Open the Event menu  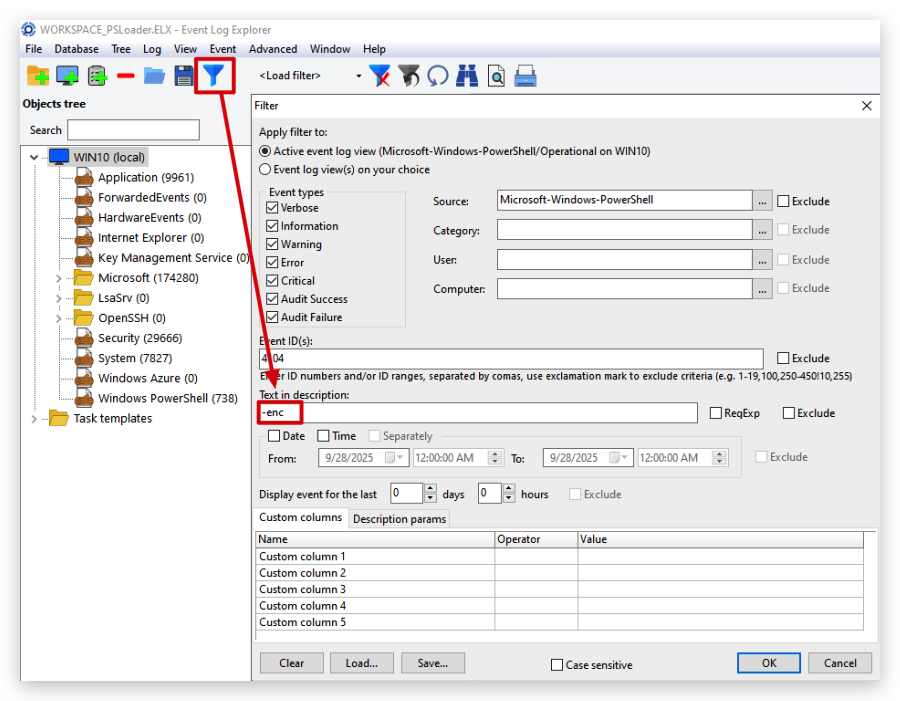pos(223,49)
